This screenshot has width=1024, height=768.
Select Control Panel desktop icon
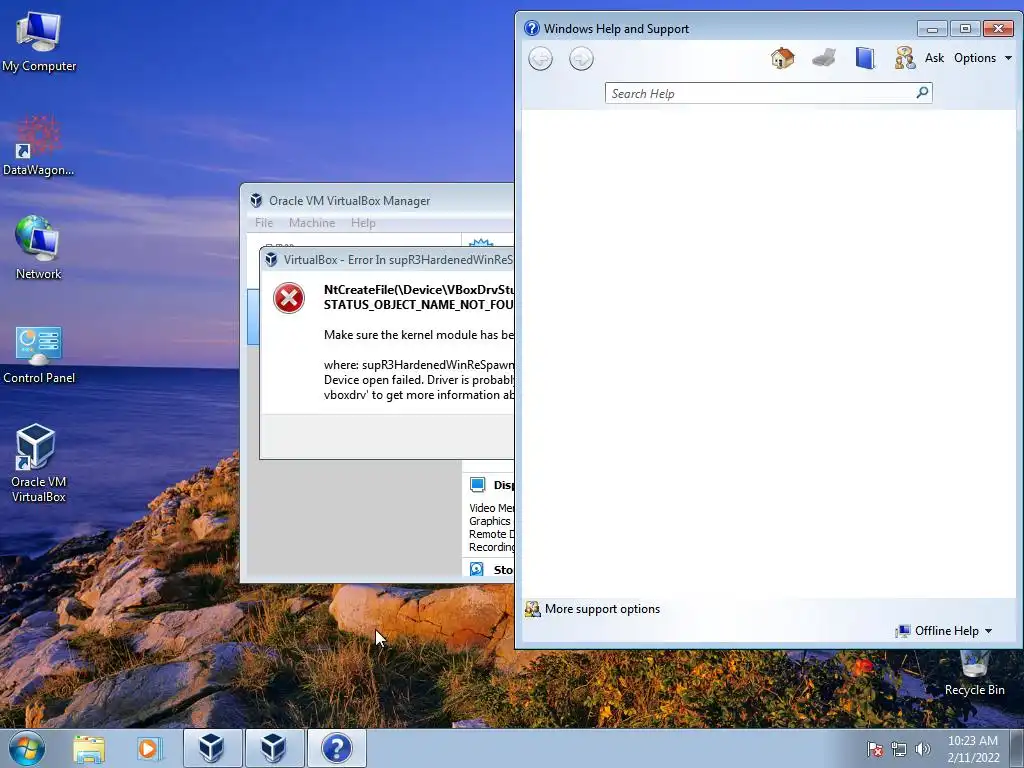click(x=39, y=354)
